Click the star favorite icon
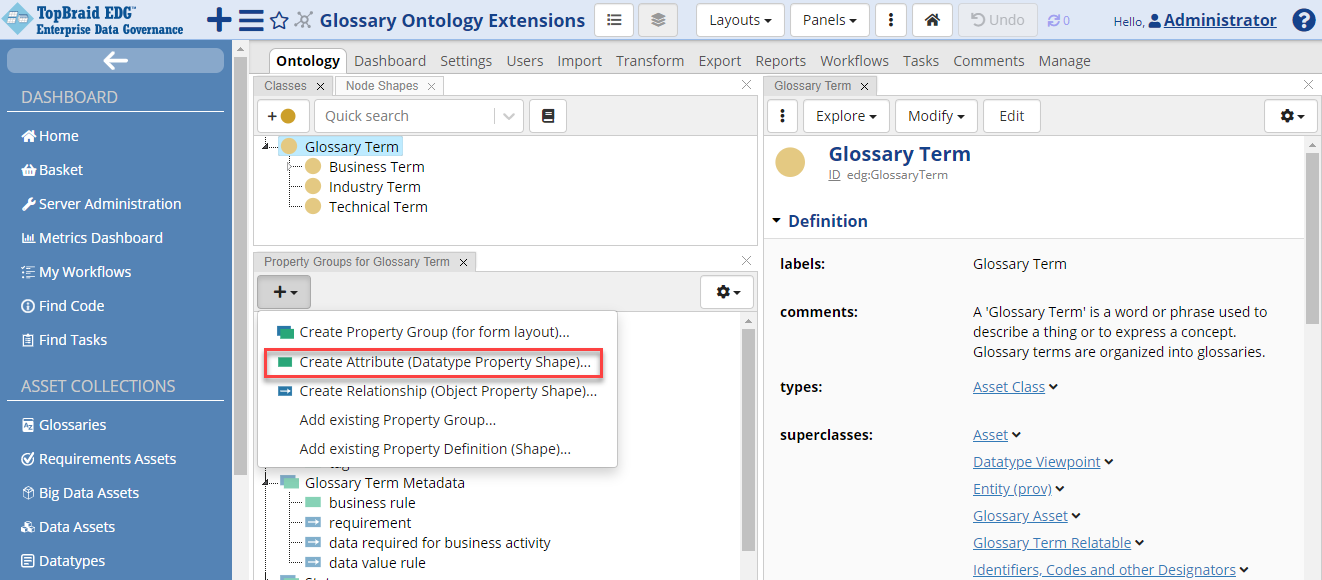 pos(279,20)
